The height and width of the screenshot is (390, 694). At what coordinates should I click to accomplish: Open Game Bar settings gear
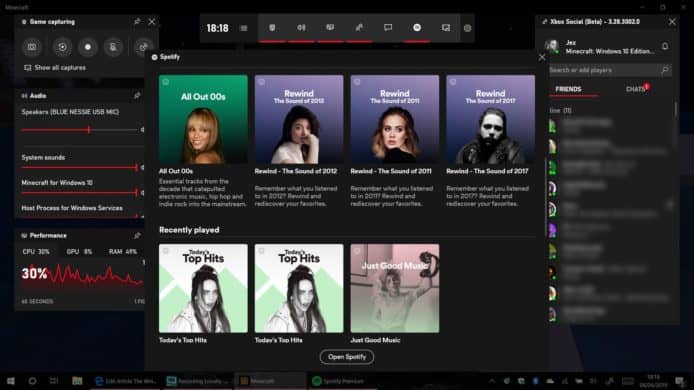[x=467, y=28]
